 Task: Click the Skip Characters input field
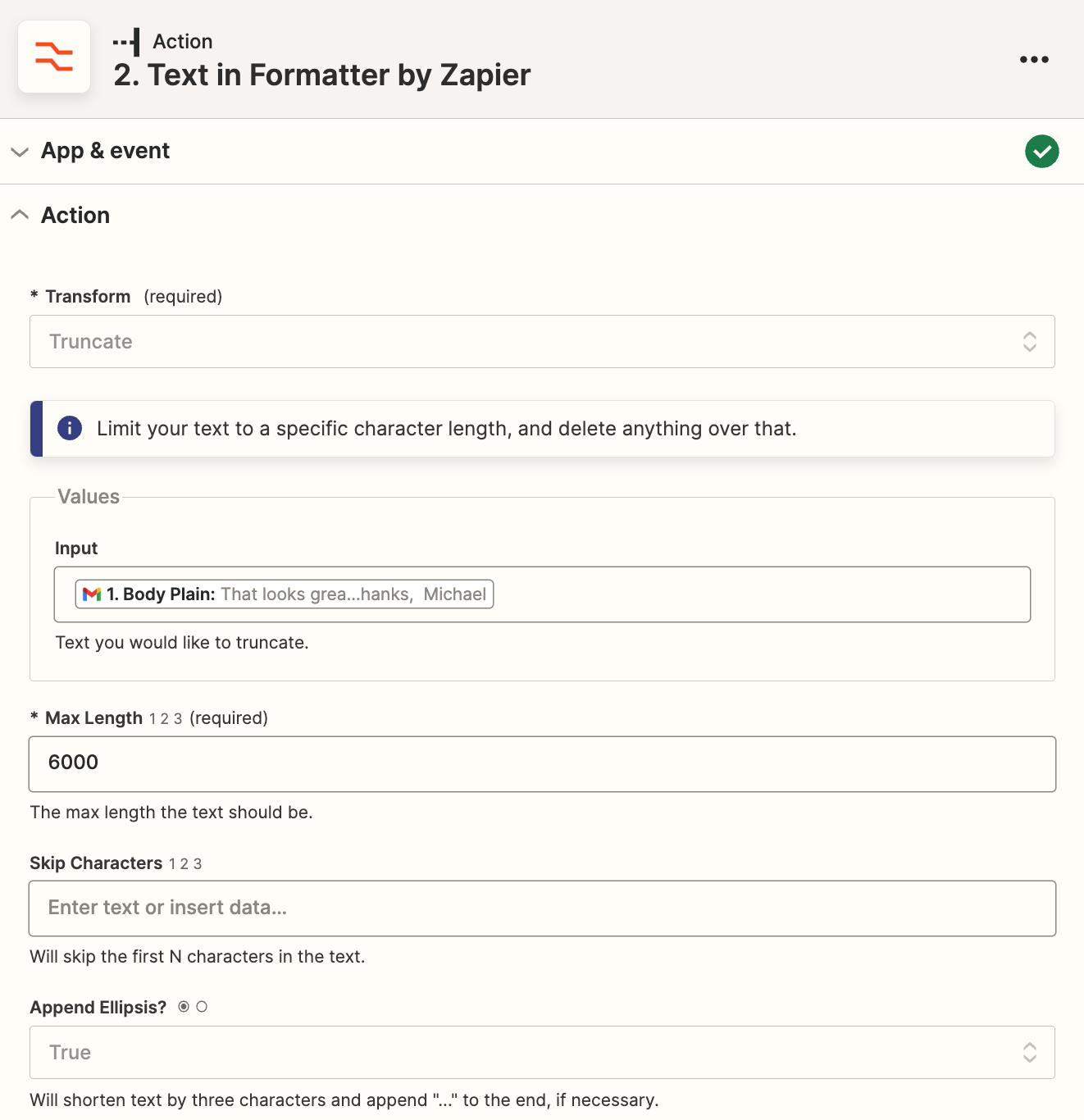[542, 908]
